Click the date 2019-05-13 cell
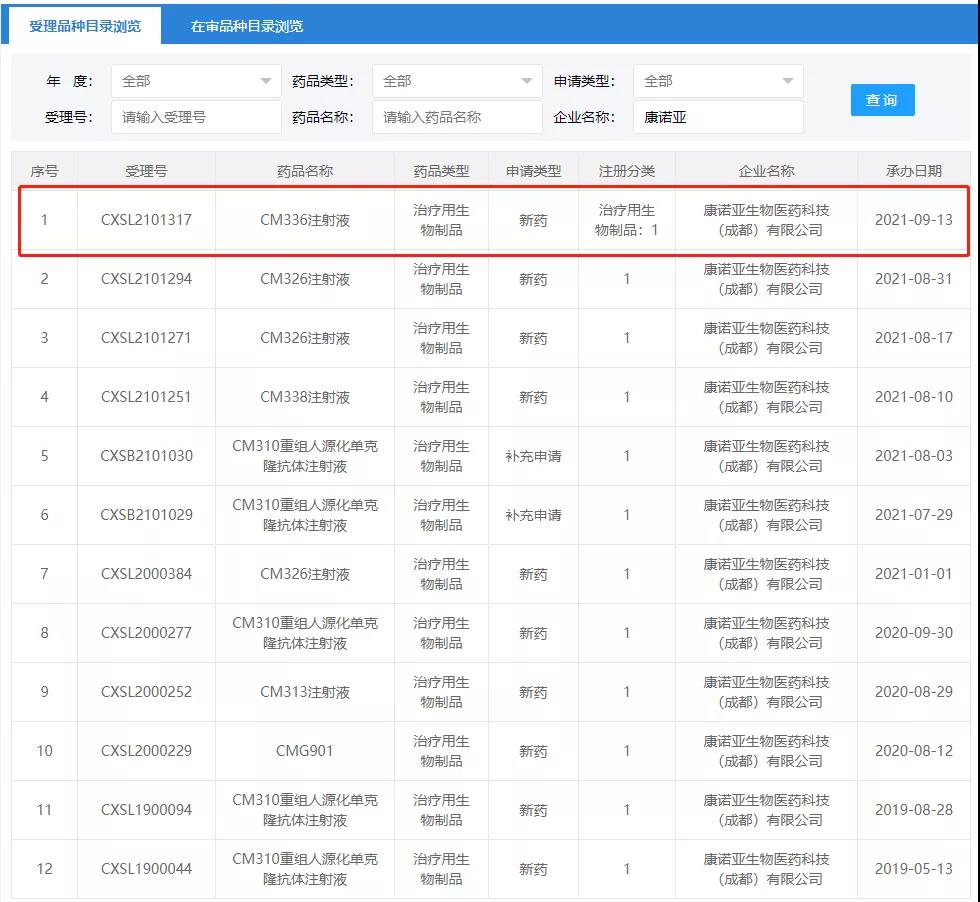 coord(913,869)
